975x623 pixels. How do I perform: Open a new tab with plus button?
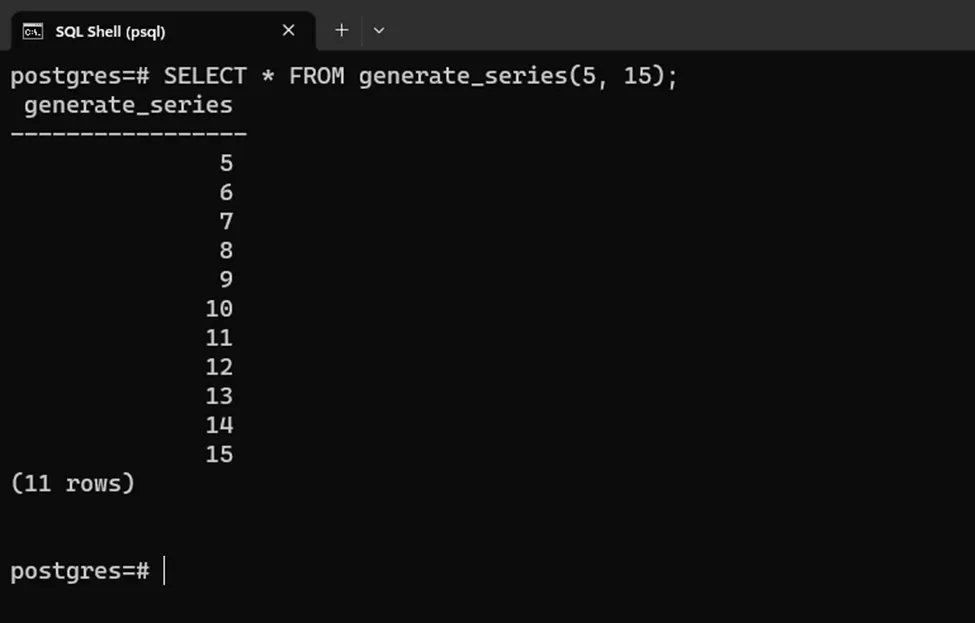click(x=341, y=30)
